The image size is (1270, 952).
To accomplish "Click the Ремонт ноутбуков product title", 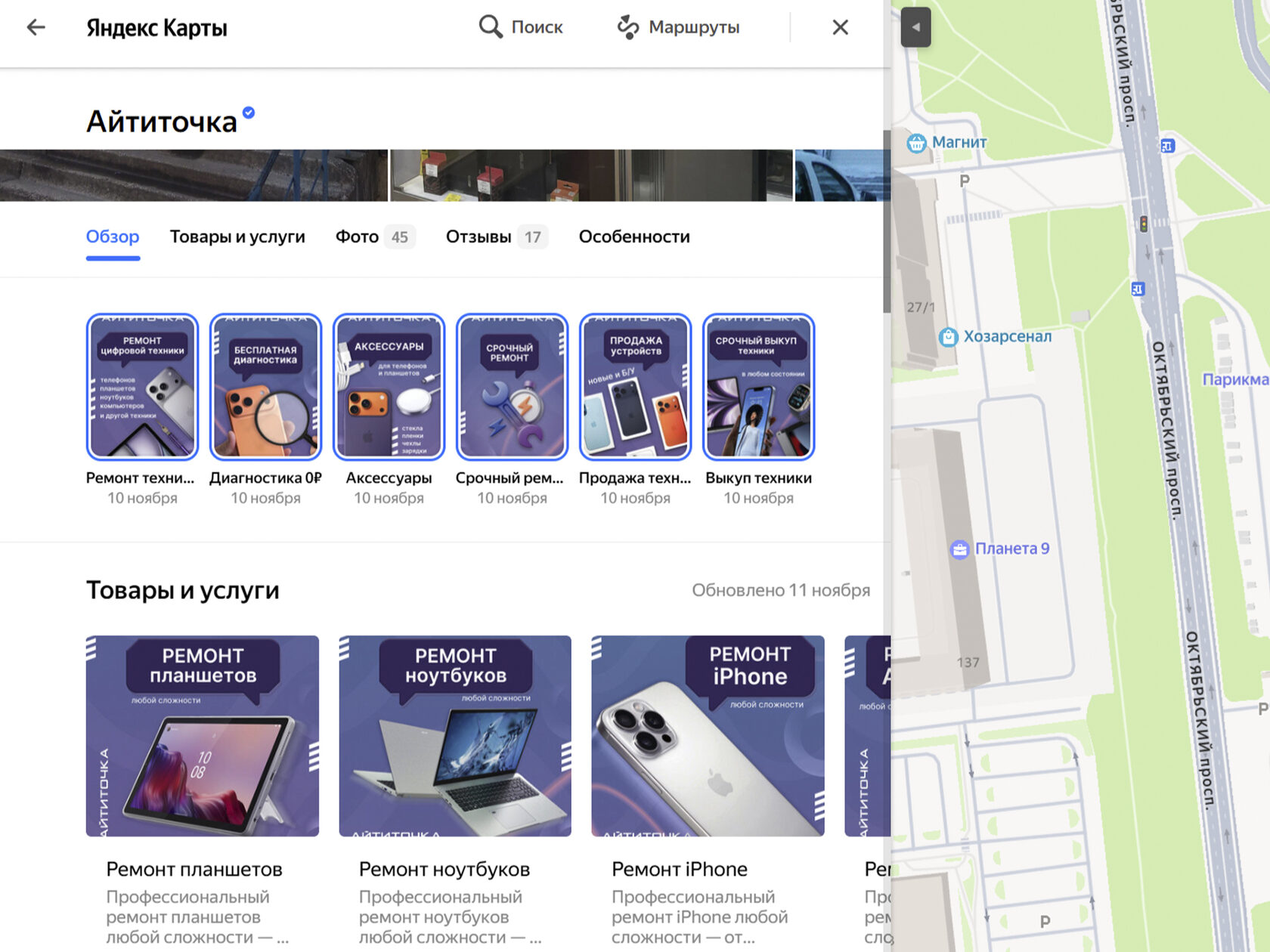I will click(444, 870).
